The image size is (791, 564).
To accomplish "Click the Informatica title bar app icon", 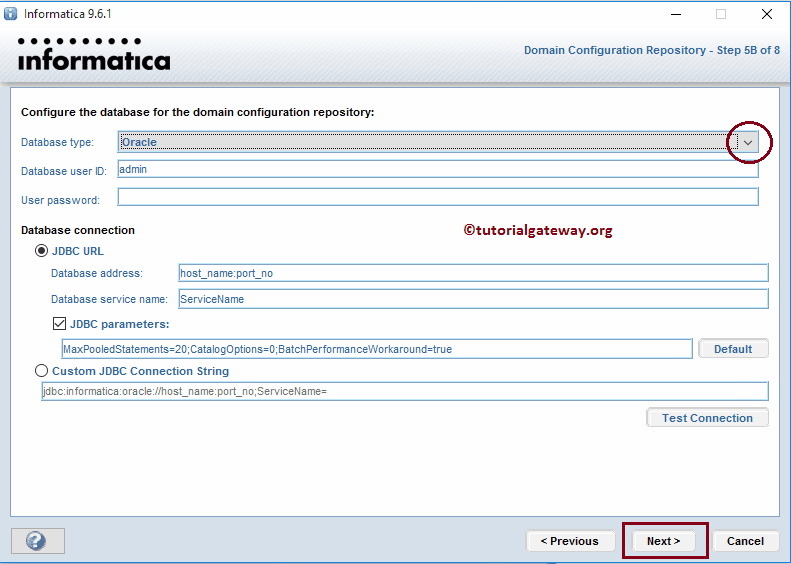I will pos(12,14).
